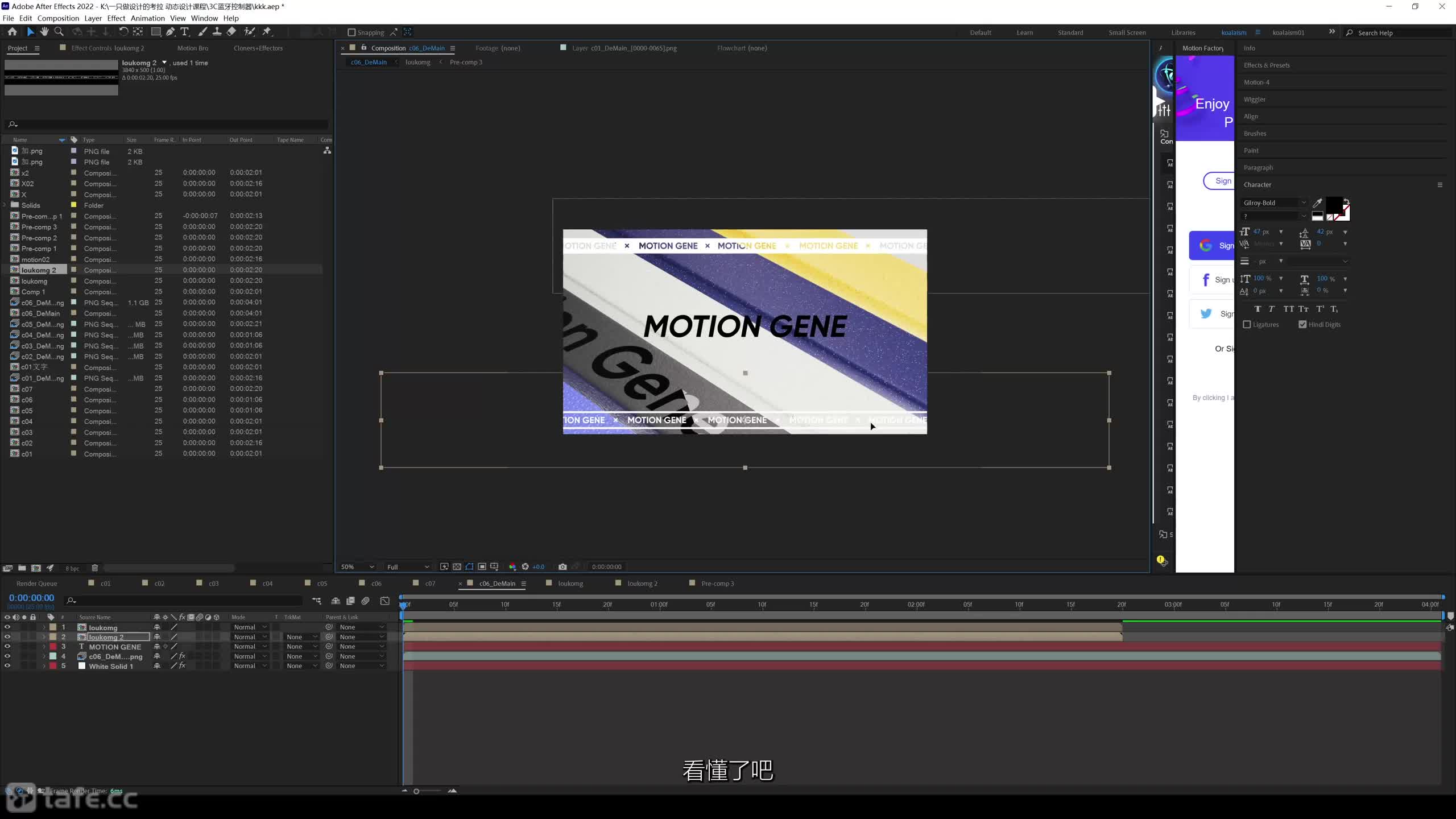Click the new folder icon in Project panel
This screenshot has height=819, width=1456.
(x=22, y=568)
